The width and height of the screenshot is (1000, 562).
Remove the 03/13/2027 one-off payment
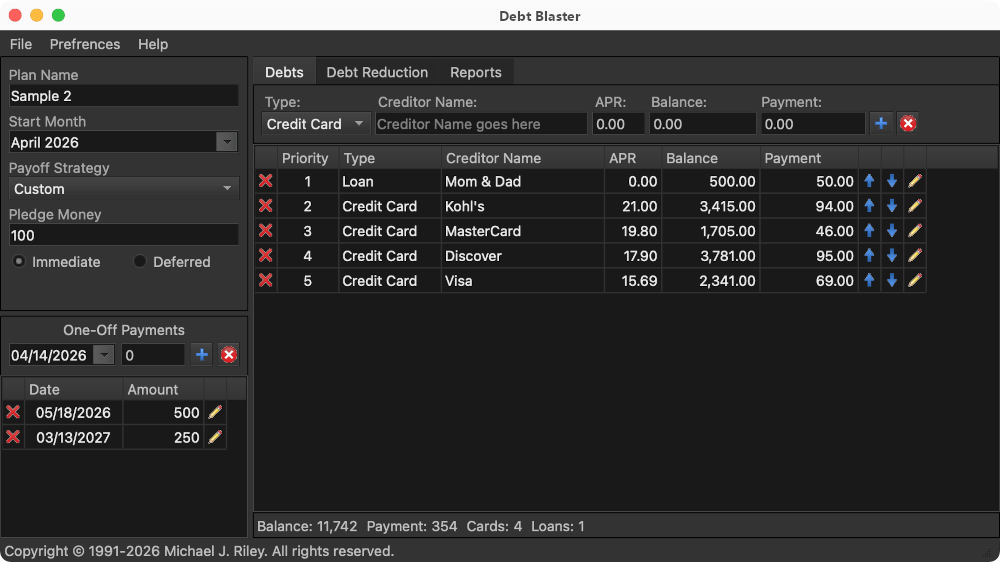coord(13,437)
